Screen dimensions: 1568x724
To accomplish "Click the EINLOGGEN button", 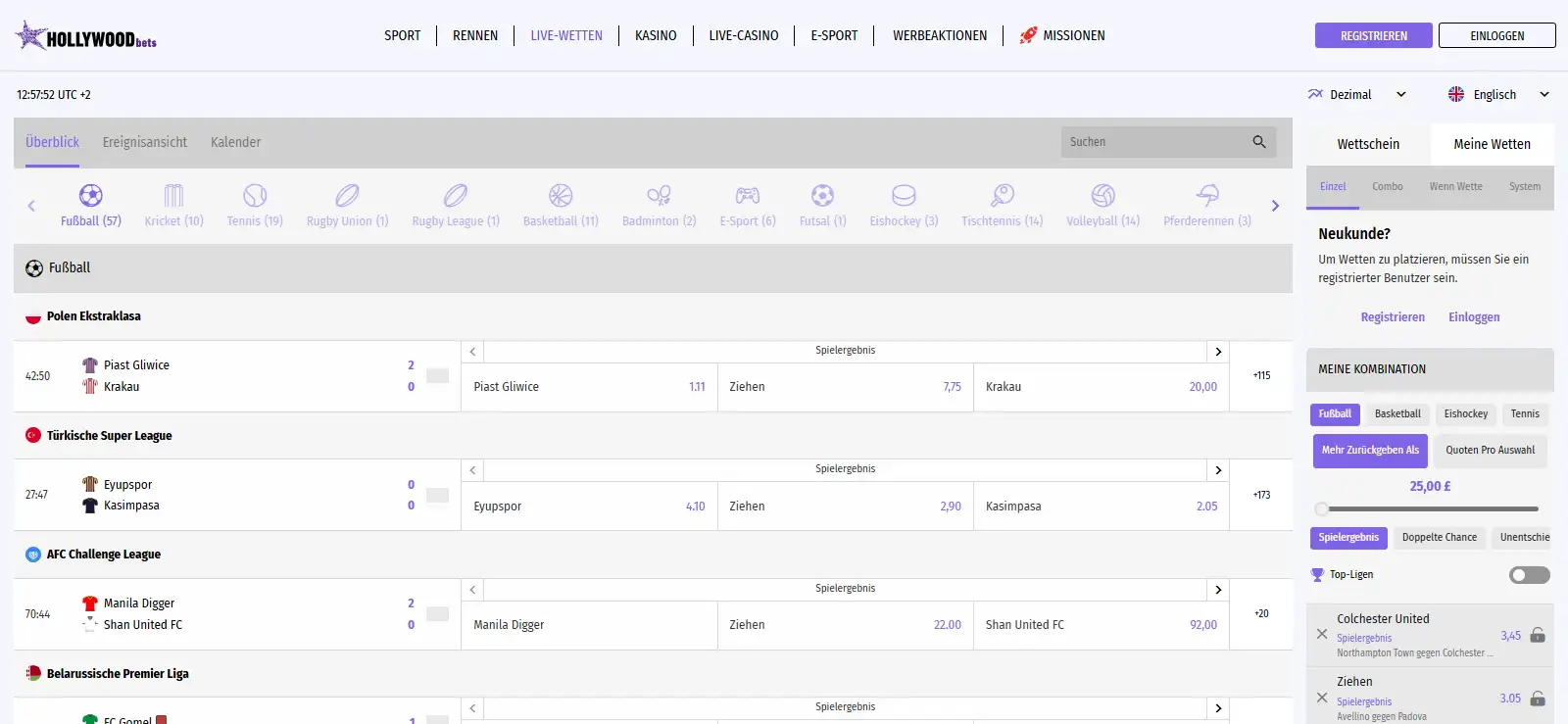I will 1496,36.
